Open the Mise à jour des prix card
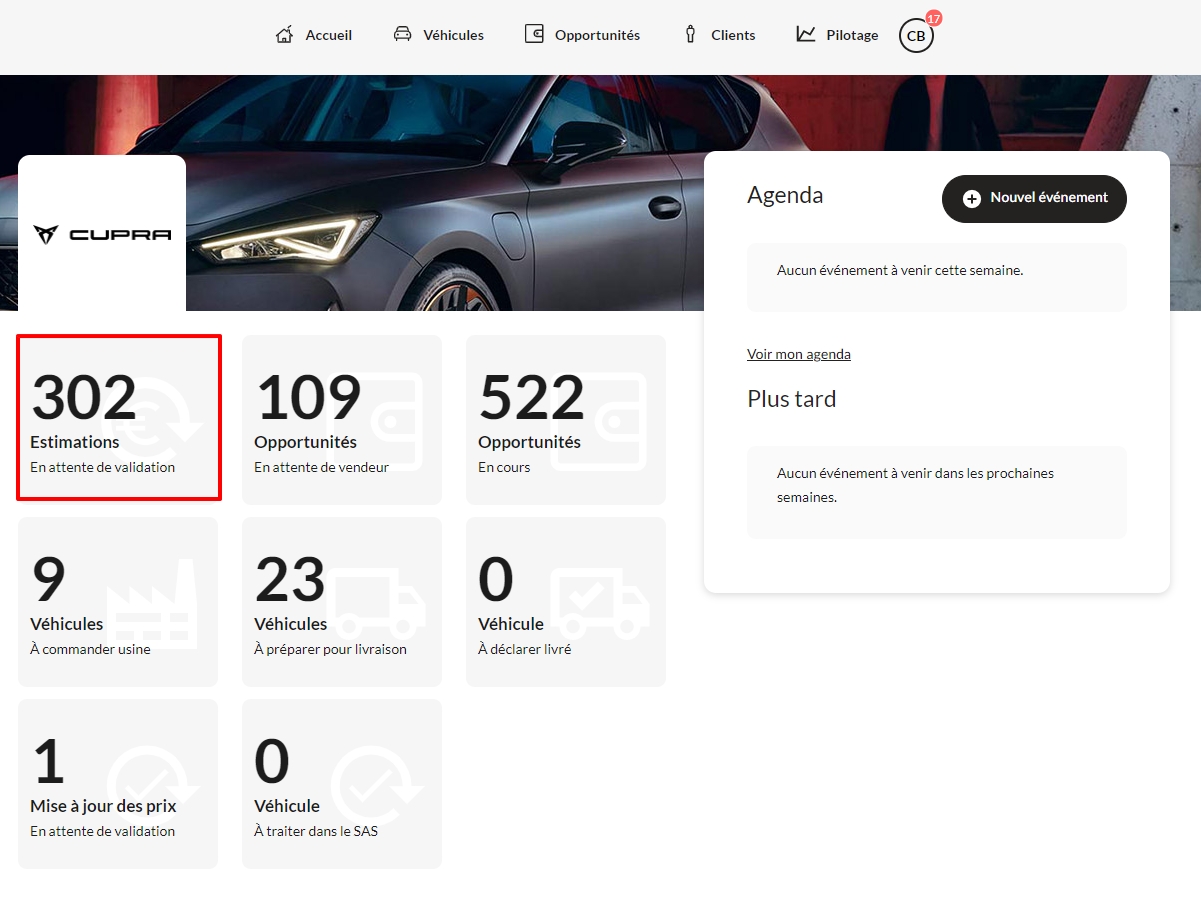The width and height of the screenshot is (1201, 904). [x=118, y=784]
